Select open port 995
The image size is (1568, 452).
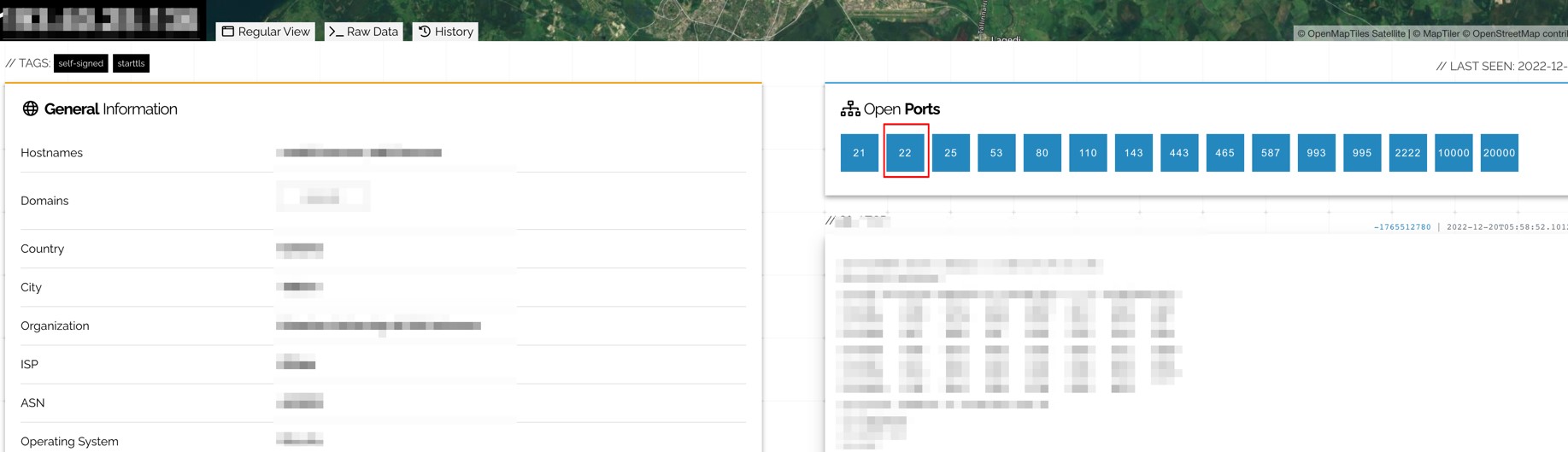1362,153
